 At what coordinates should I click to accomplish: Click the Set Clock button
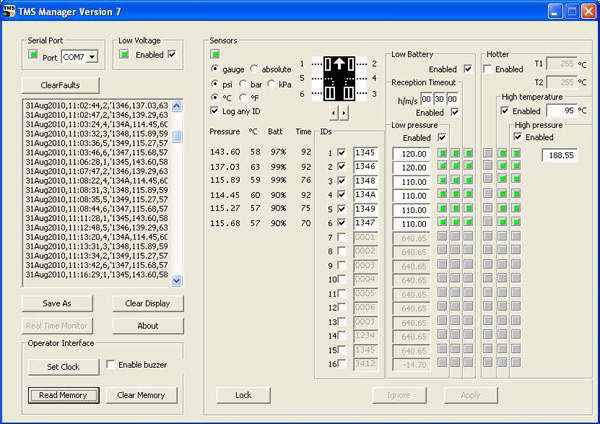64,367
